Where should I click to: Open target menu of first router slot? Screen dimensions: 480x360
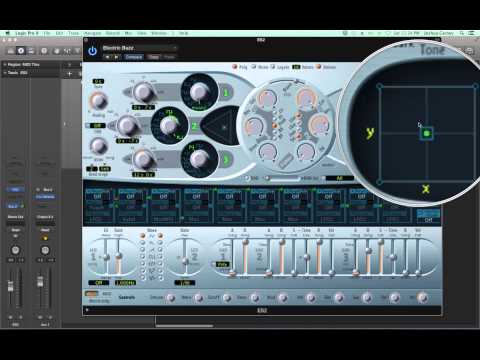coord(97,197)
